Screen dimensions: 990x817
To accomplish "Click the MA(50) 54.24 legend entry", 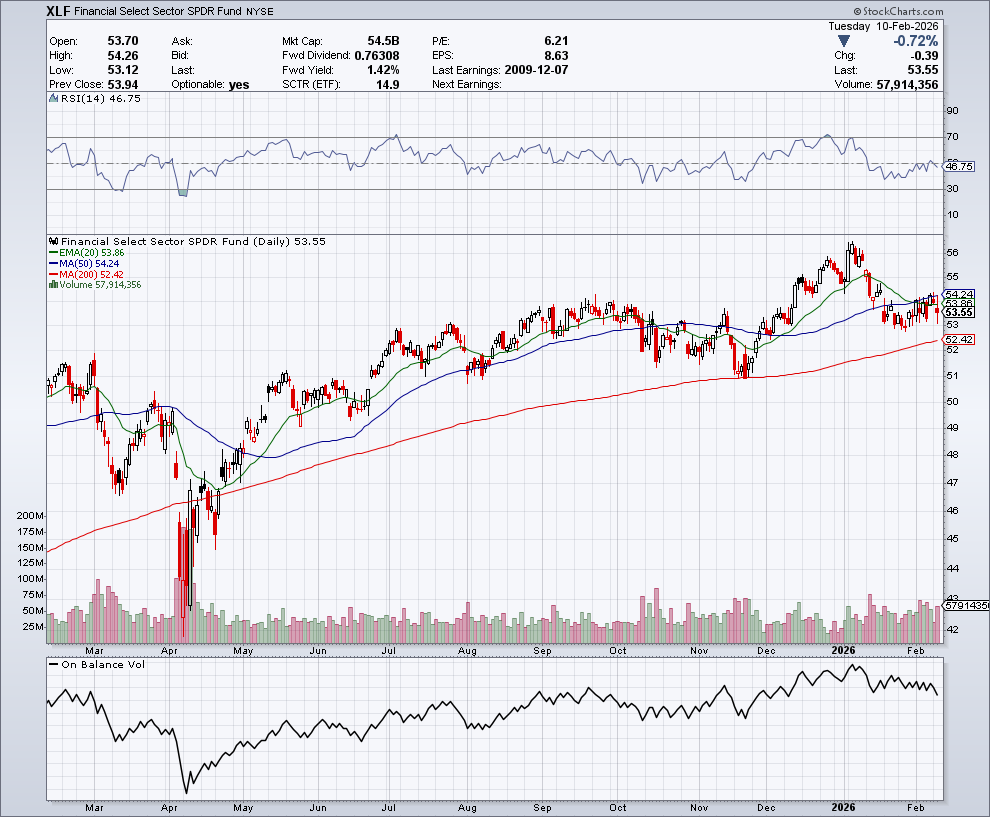I will click(x=84, y=263).
